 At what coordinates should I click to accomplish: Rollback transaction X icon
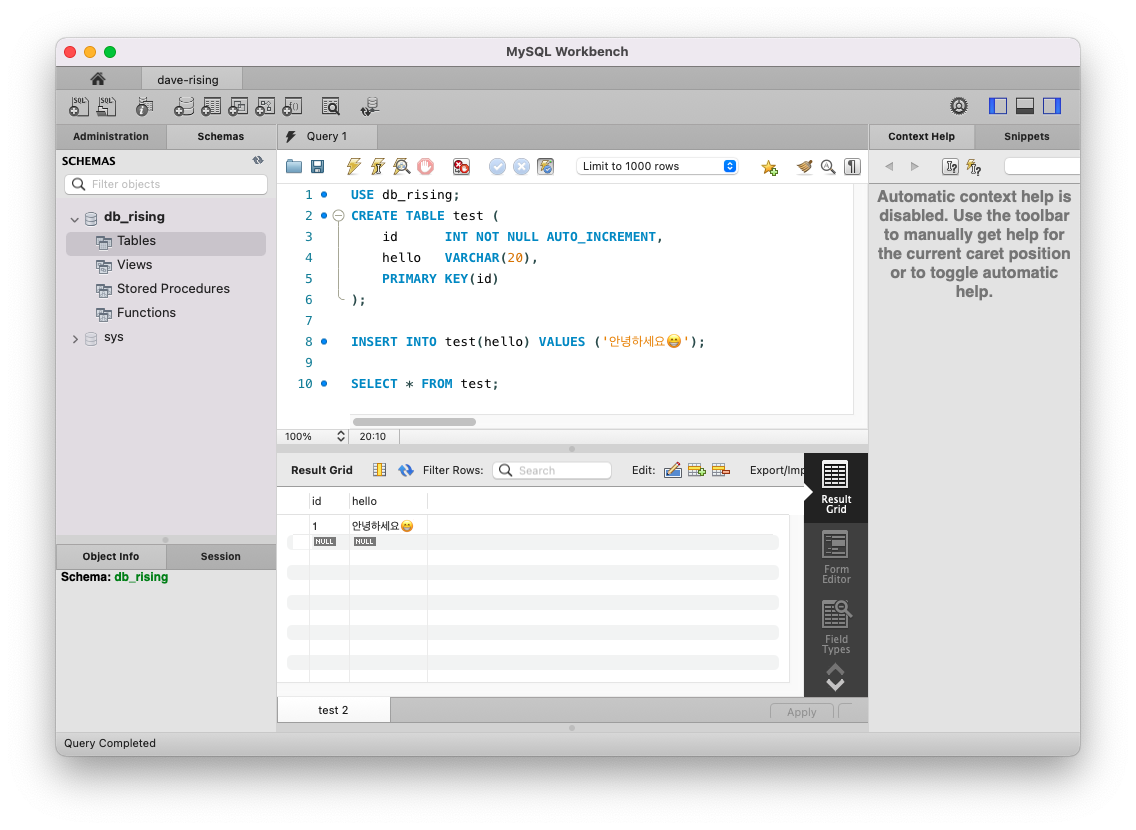point(521,167)
